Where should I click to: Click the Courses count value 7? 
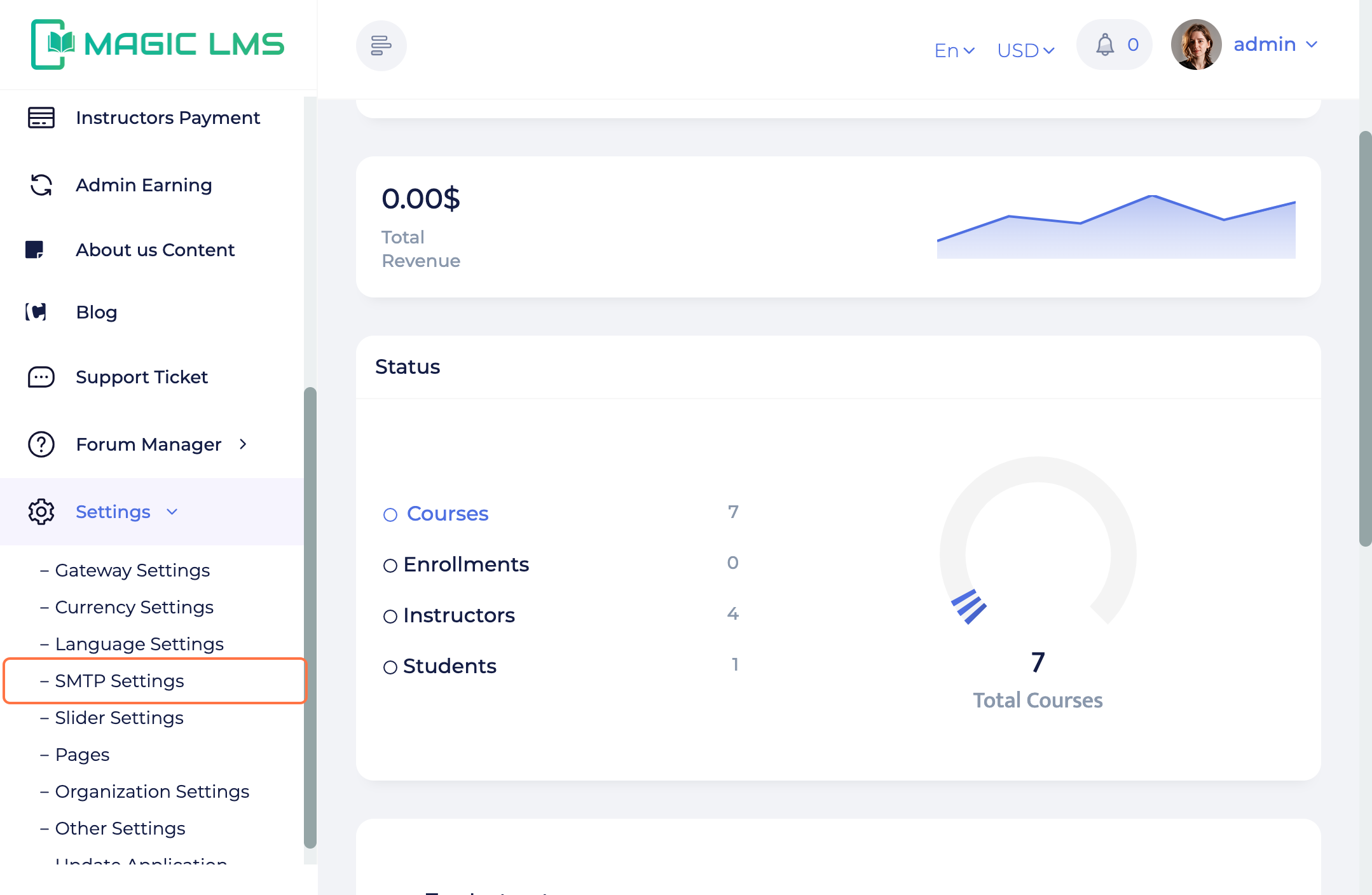733,512
